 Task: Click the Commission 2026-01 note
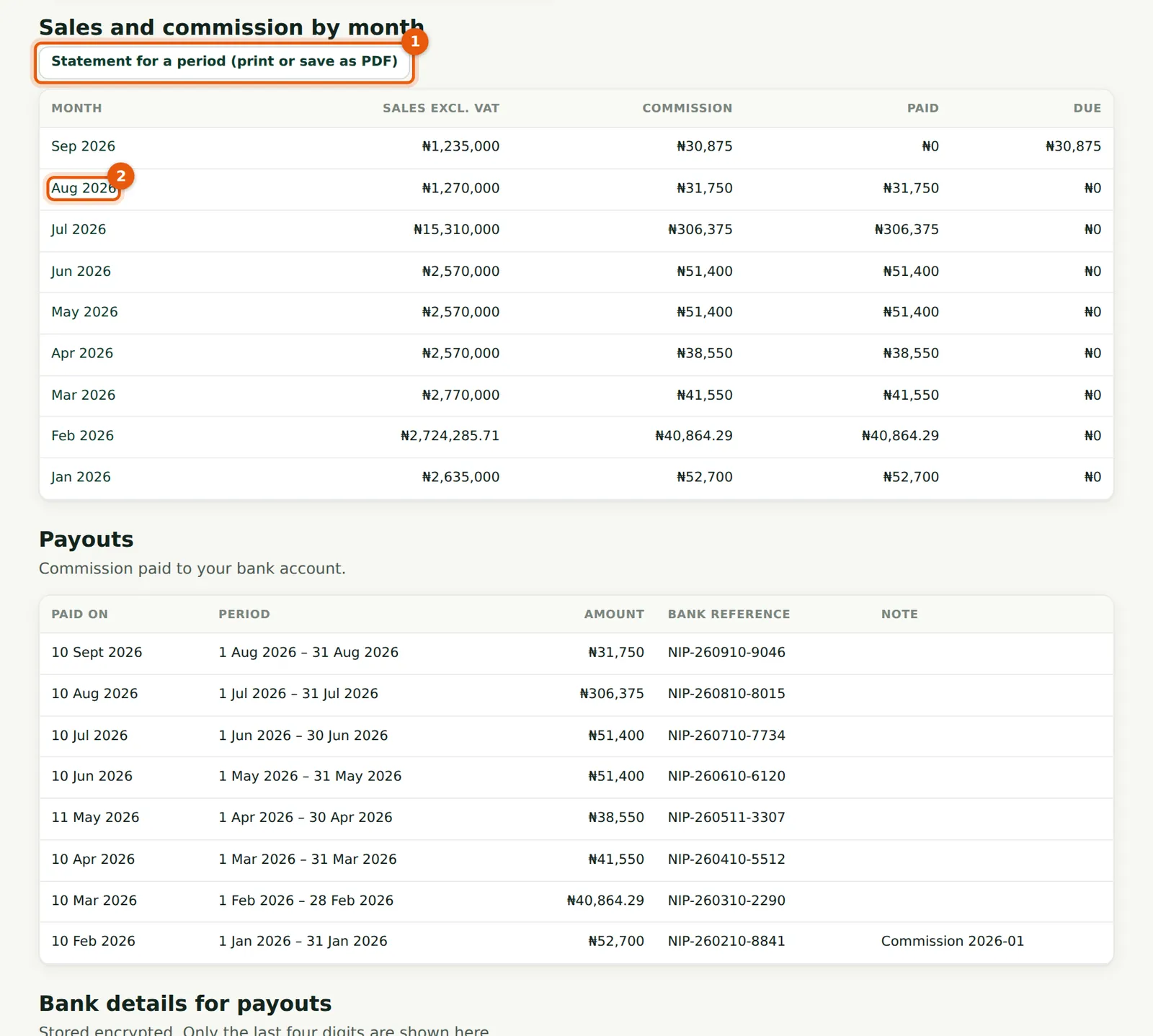952,942
